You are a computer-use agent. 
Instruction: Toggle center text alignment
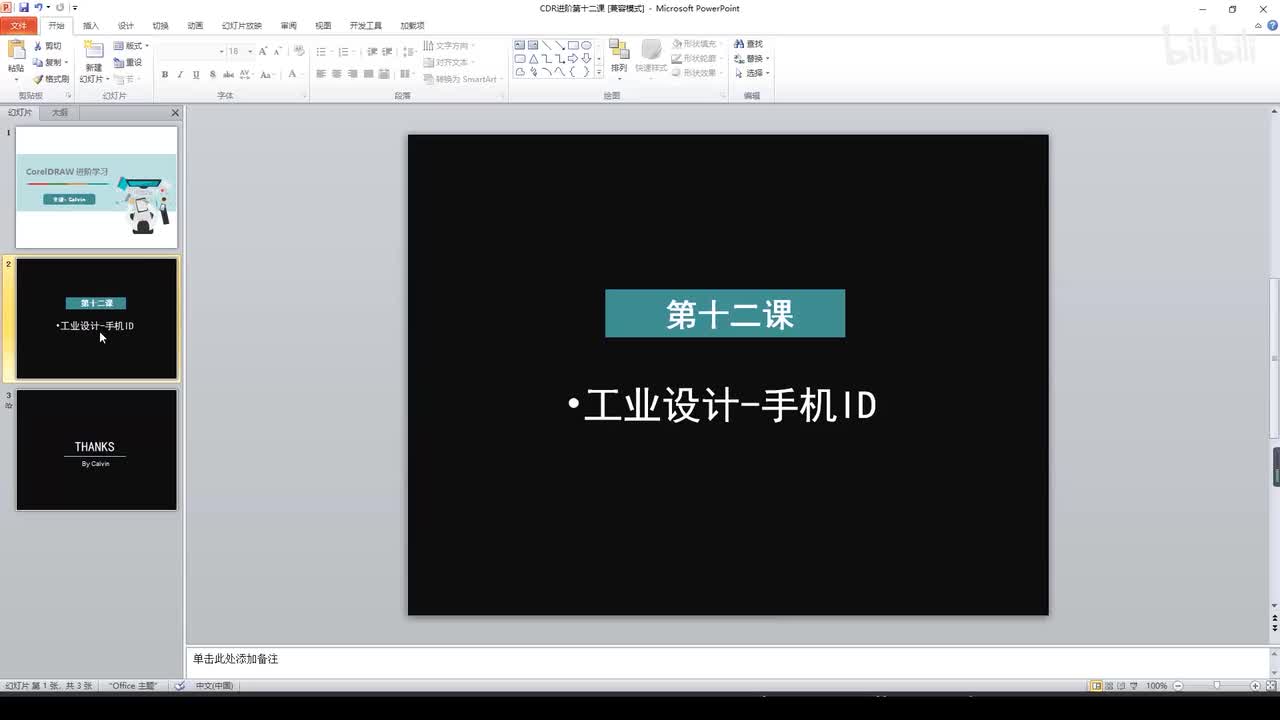(337, 74)
